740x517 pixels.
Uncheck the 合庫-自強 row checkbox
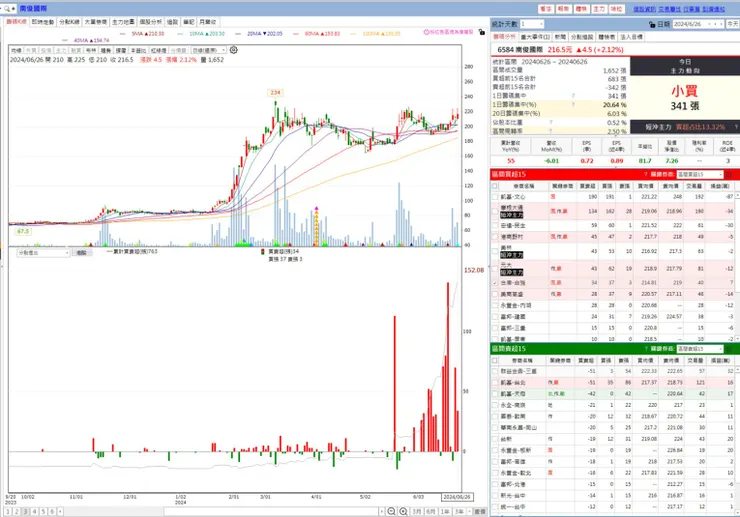pyautogui.click(x=495, y=283)
